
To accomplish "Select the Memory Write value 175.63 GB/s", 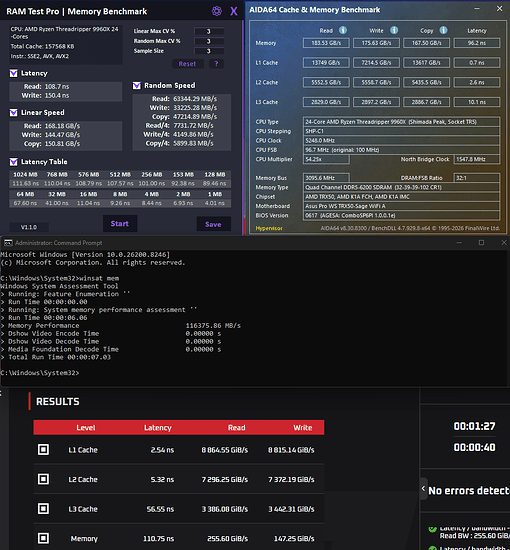I will (376, 43).
